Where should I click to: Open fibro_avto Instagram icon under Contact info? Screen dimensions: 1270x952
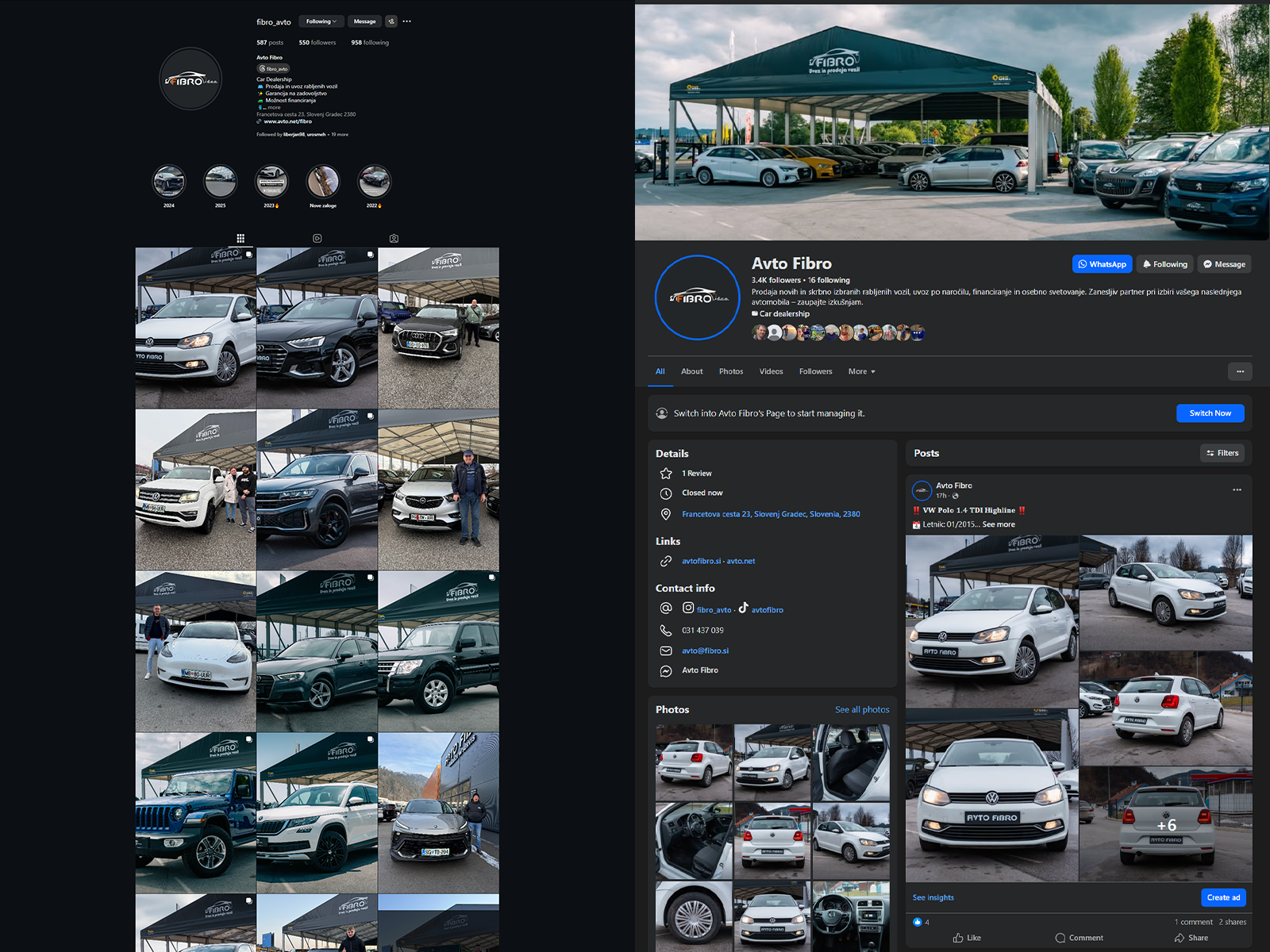pyautogui.click(x=689, y=609)
